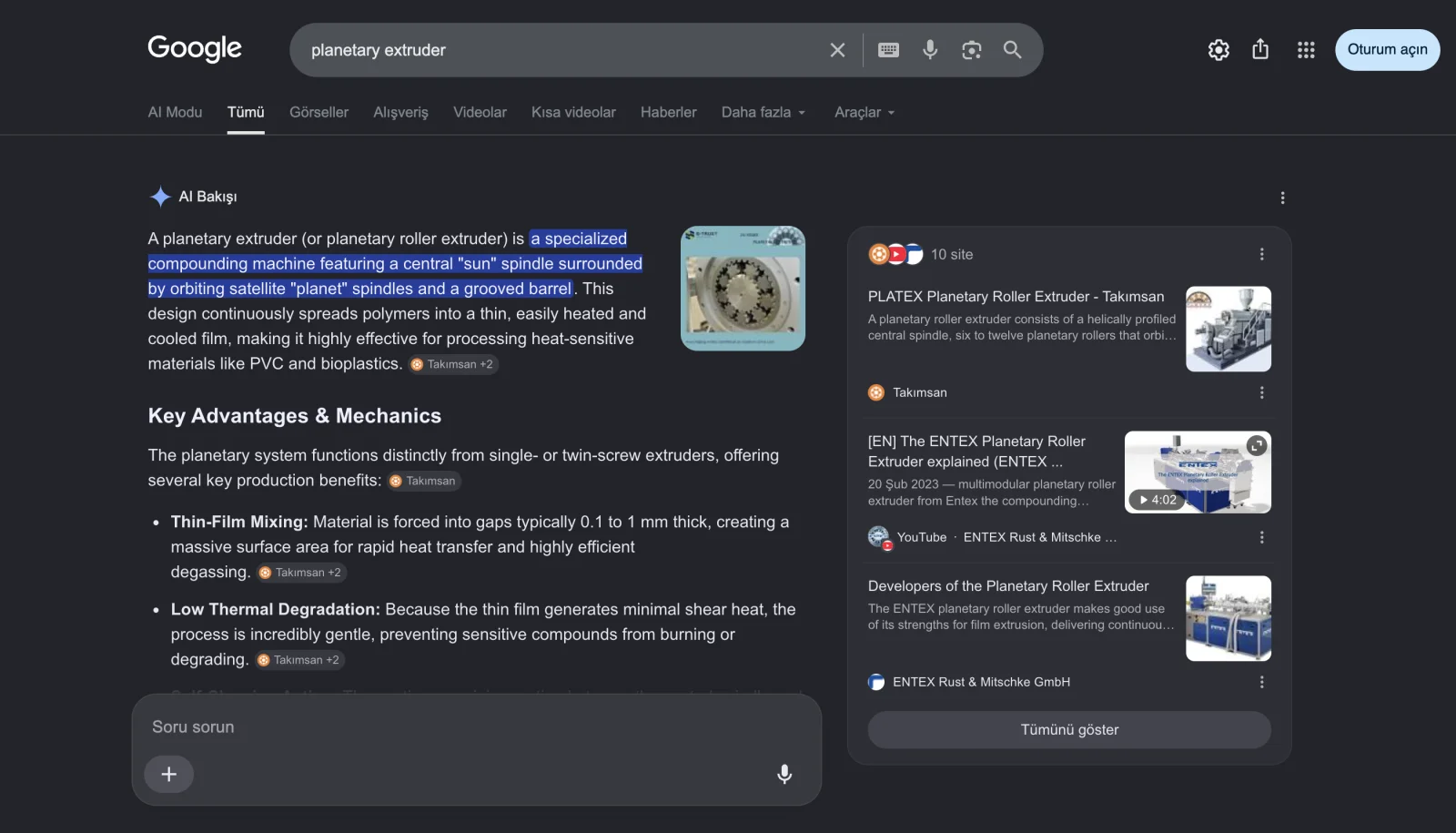Start voice input in the Soru sorun box

[x=784, y=775]
